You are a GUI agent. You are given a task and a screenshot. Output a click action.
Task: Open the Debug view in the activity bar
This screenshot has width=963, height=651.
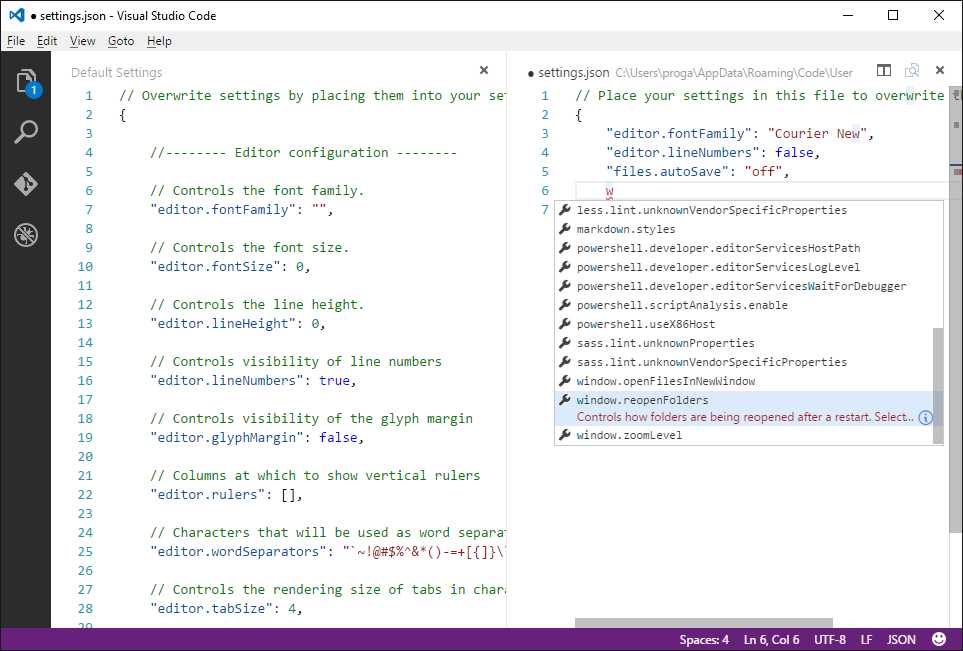tap(26, 235)
